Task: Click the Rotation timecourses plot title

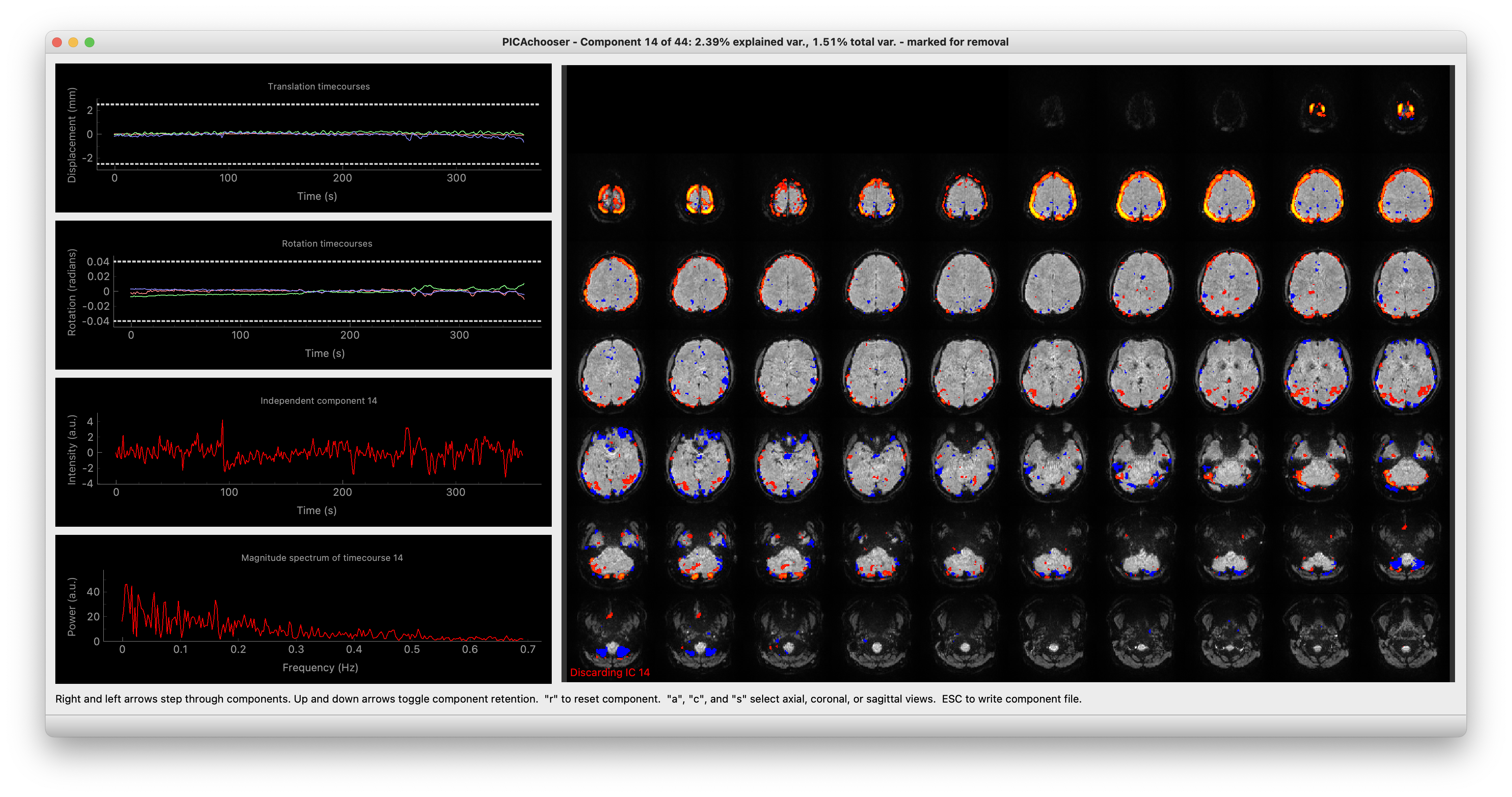Action: click(x=327, y=243)
